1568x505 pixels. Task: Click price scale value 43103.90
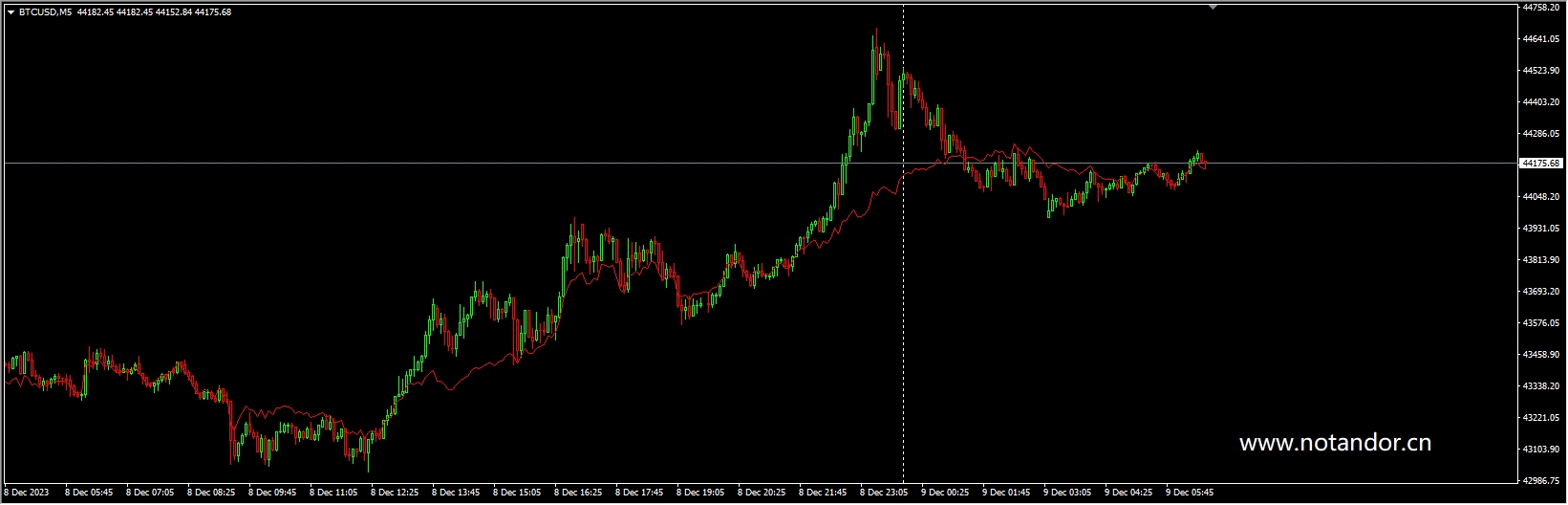(1540, 450)
